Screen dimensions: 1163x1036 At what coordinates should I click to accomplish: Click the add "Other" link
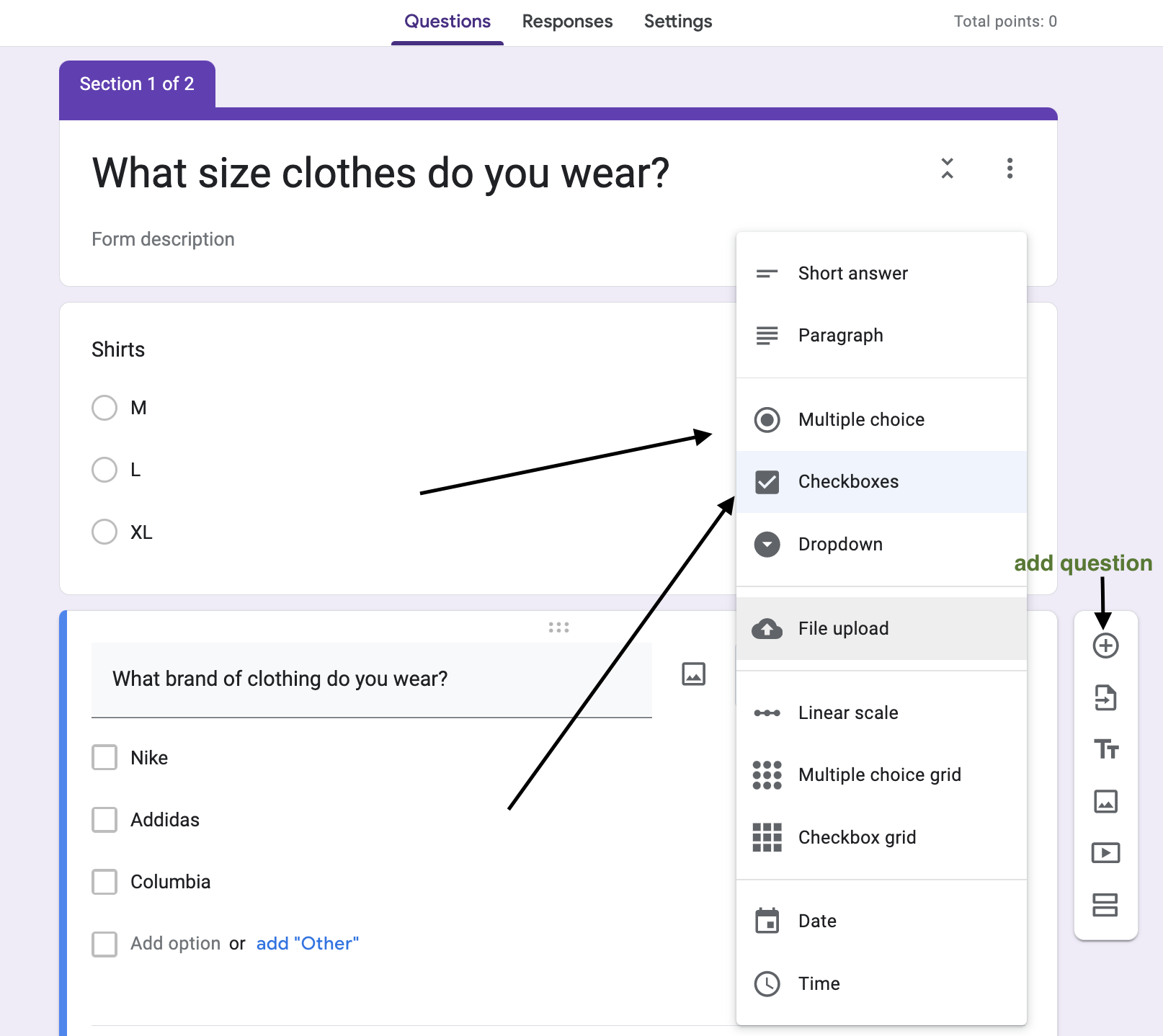(307, 943)
